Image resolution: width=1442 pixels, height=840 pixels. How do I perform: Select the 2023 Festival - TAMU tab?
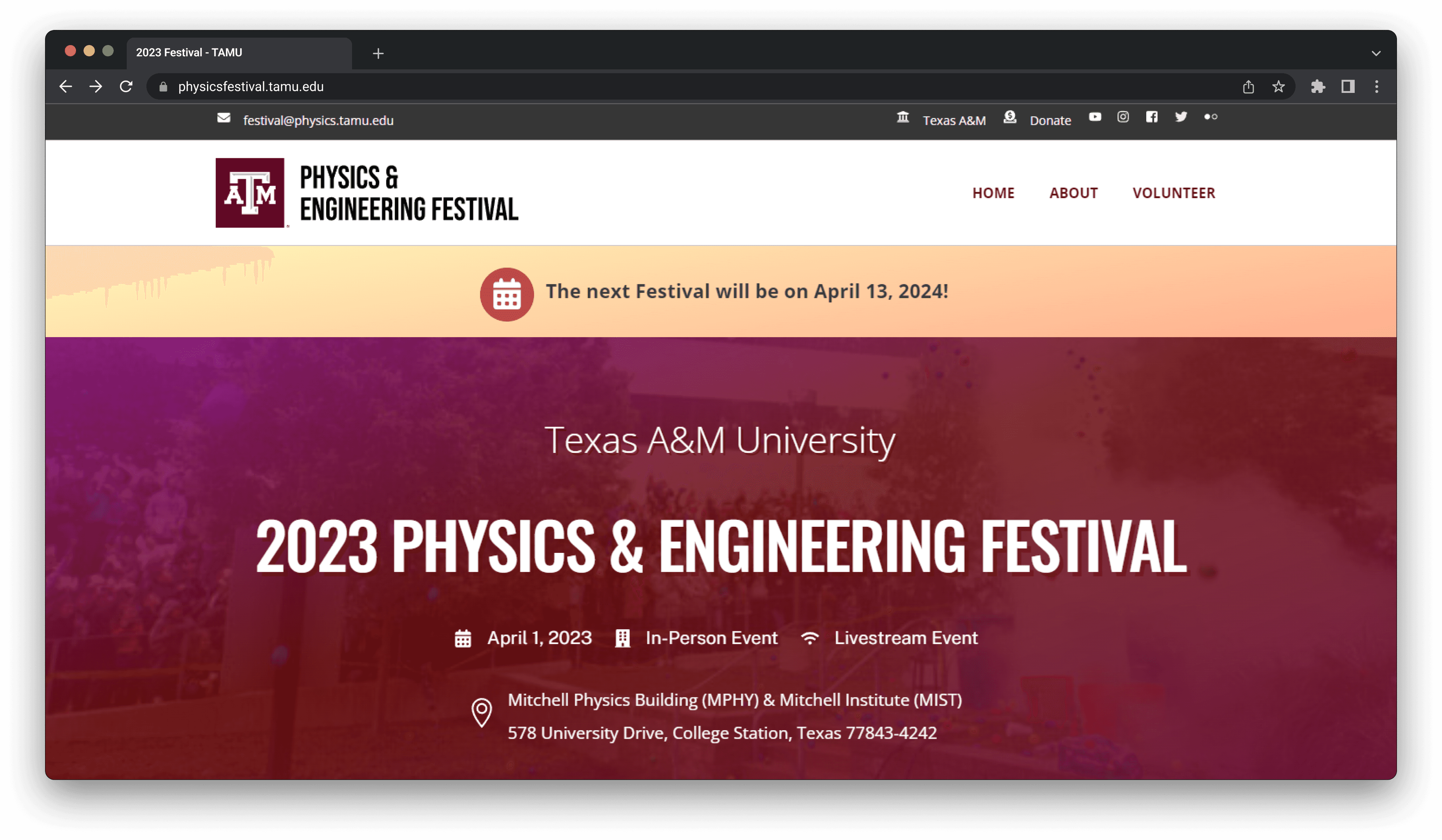pyautogui.click(x=239, y=52)
